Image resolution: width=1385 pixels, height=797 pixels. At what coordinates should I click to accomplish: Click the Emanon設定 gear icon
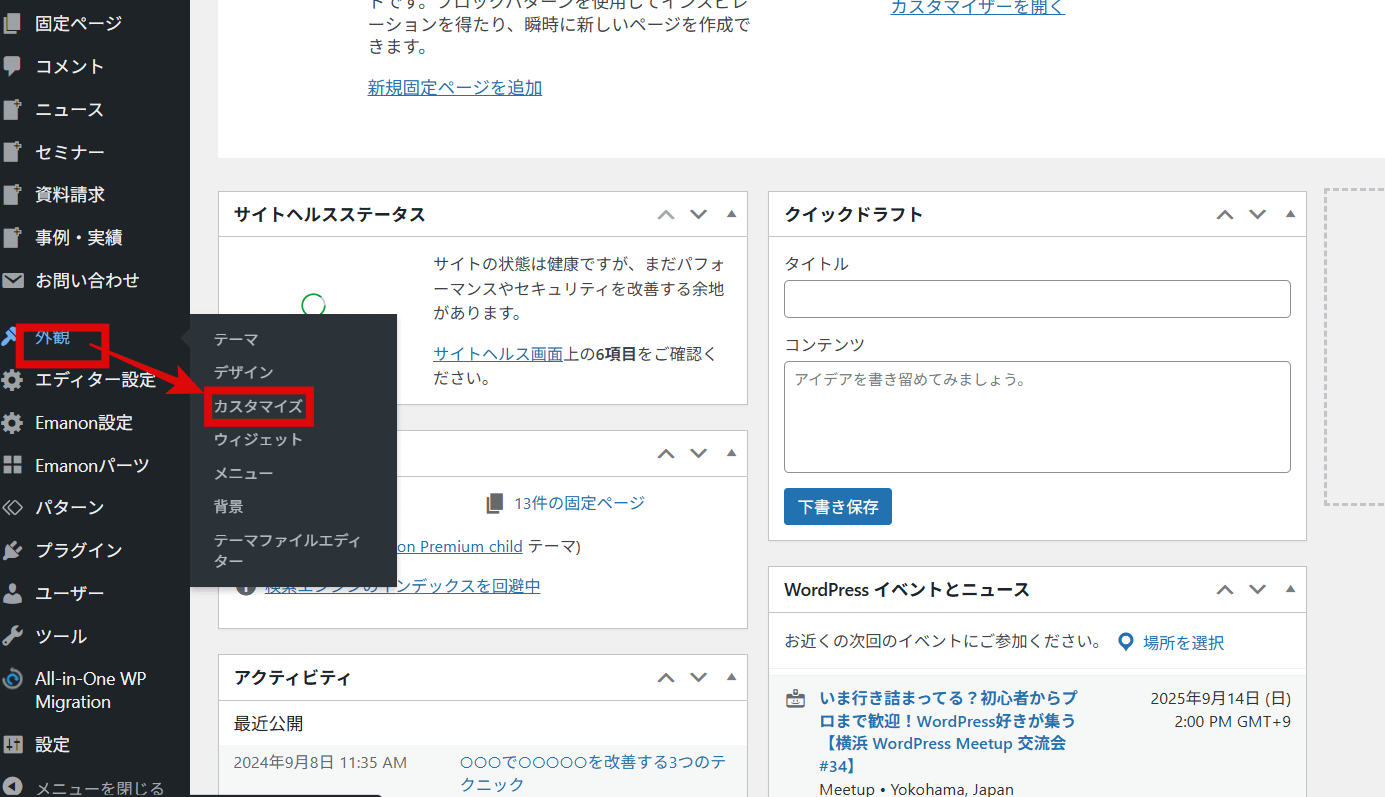(x=13, y=423)
